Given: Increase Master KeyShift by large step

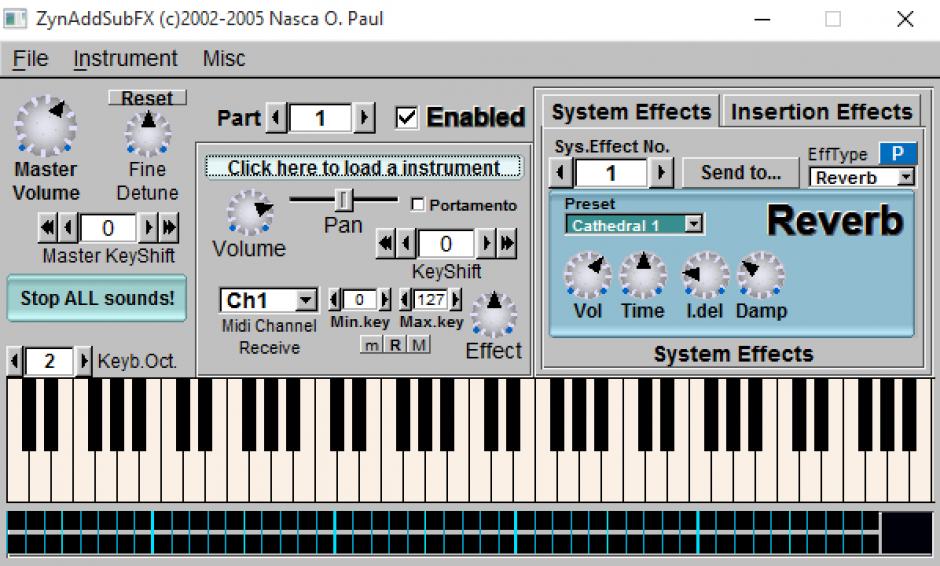Looking at the screenshot, I should pyautogui.click(x=169, y=227).
